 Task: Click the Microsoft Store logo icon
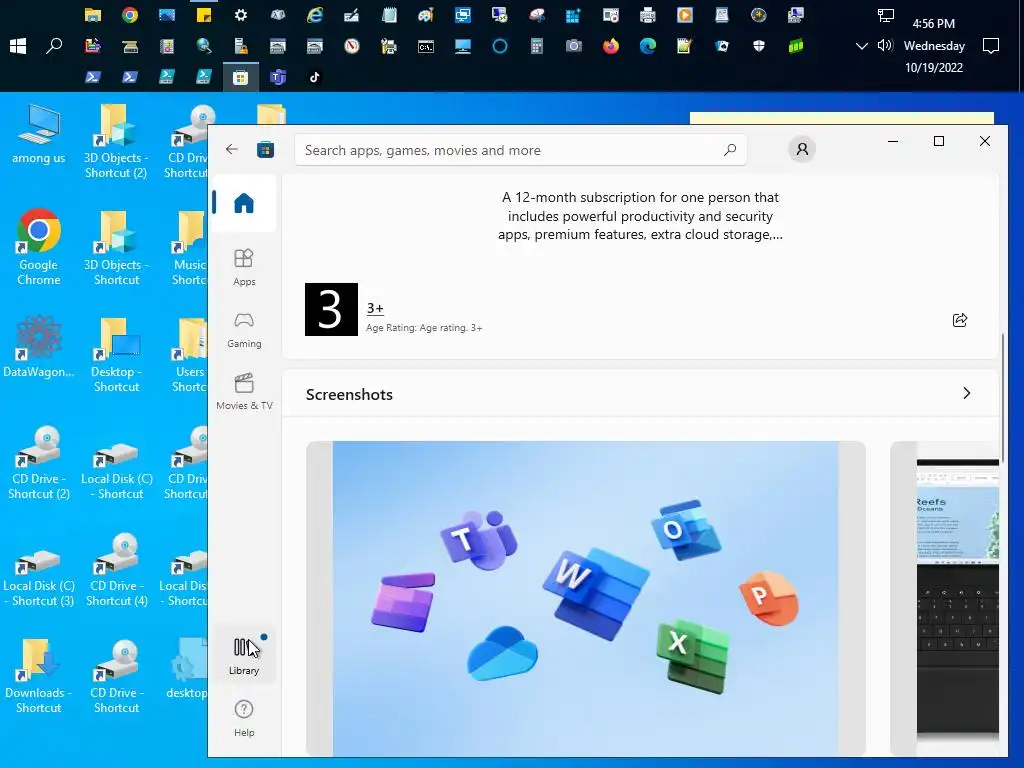click(265, 150)
